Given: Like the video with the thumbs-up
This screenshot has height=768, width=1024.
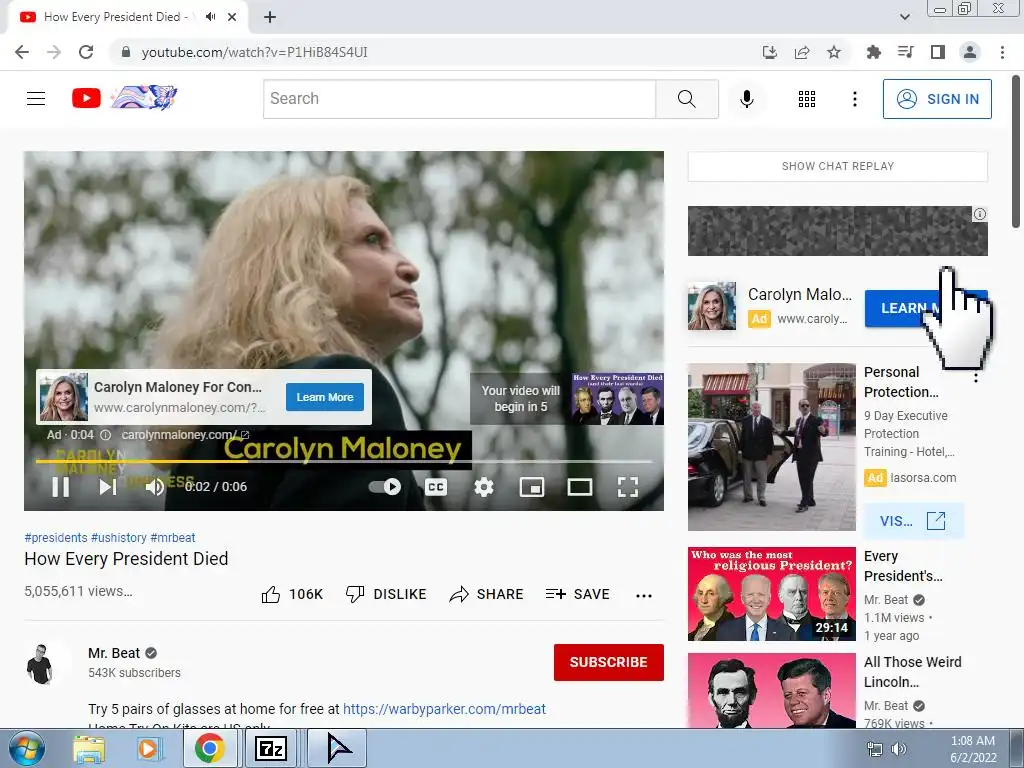Looking at the screenshot, I should (x=292, y=594).
